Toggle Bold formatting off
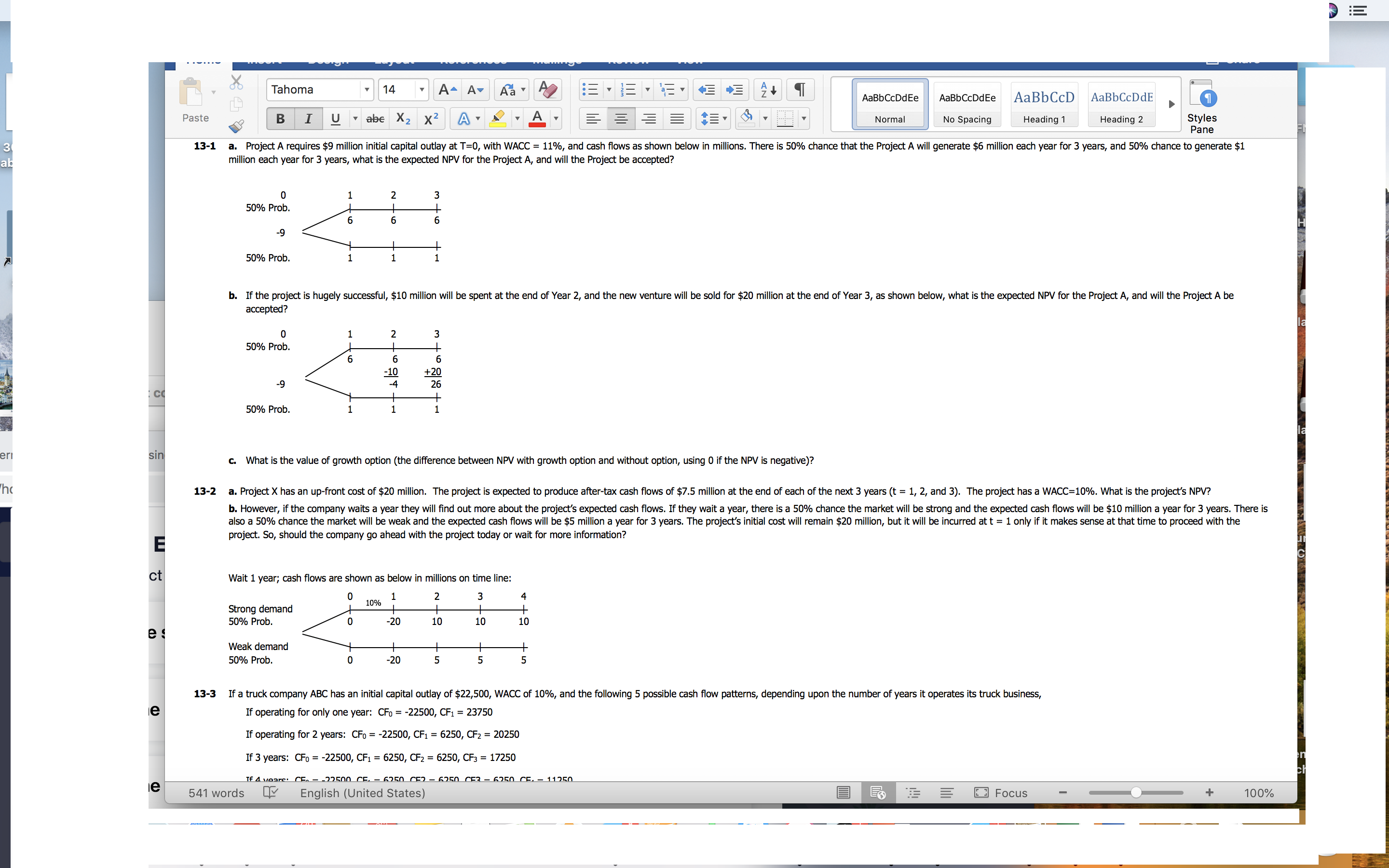Image resolution: width=1389 pixels, height=868 pixels. (280, 119)
